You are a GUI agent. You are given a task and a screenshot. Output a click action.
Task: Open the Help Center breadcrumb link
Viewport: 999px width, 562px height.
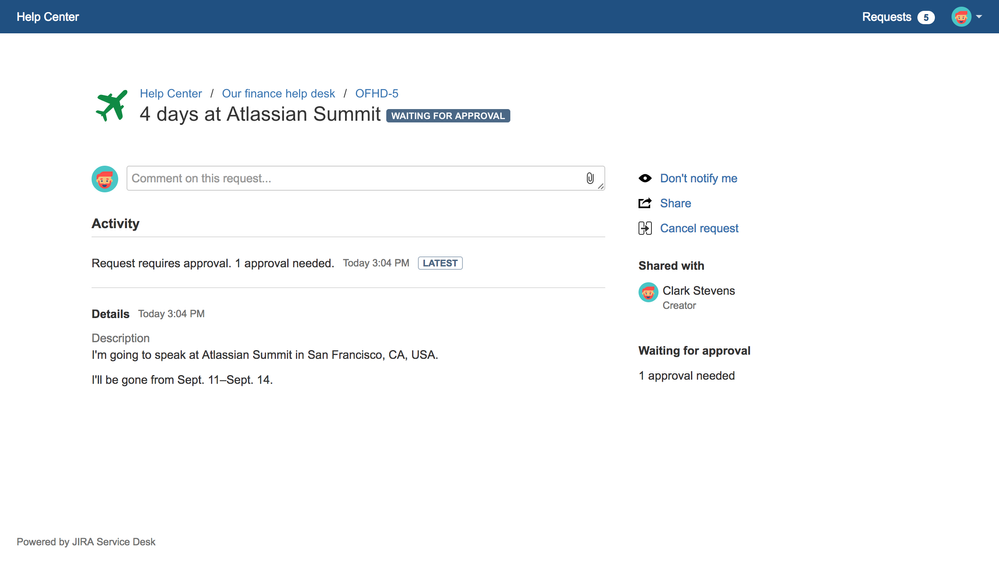pyautogui.click(x=171, y=94)
